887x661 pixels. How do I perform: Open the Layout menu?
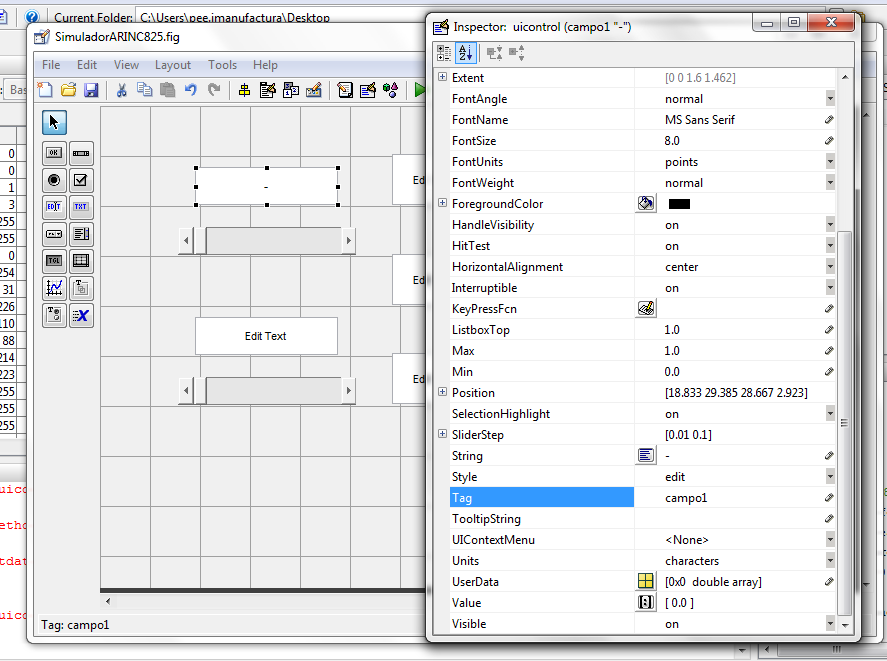tap(173, 65)
